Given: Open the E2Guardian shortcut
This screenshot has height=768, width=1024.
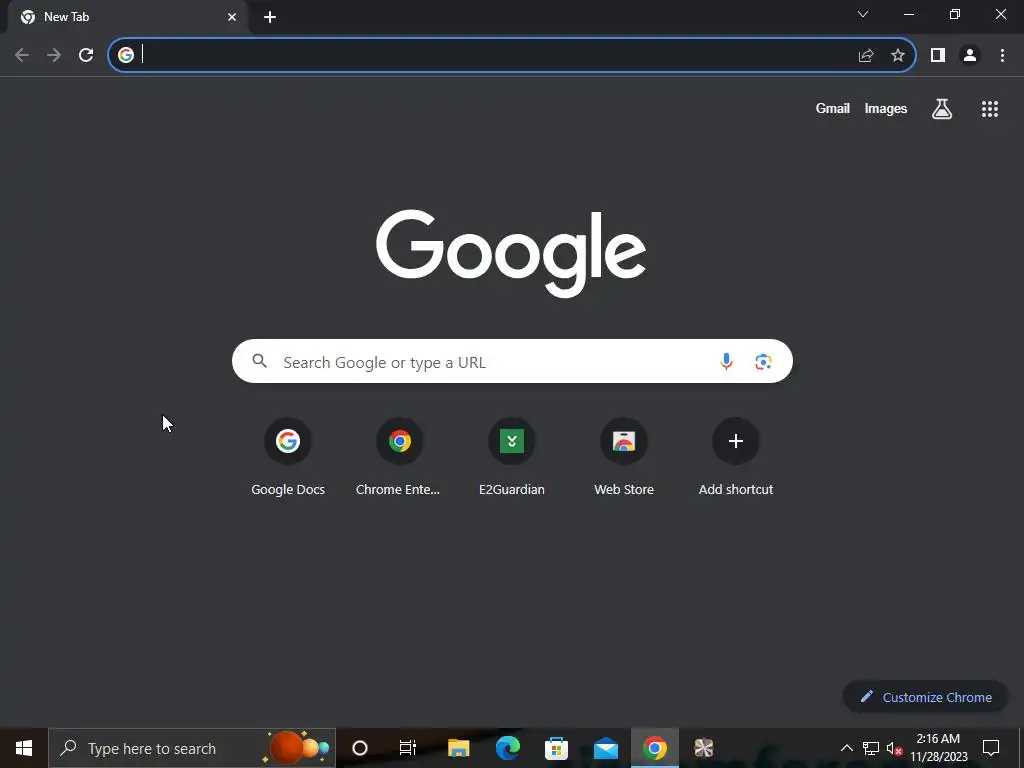Looking at the screenshot, I should pos(512,457).
